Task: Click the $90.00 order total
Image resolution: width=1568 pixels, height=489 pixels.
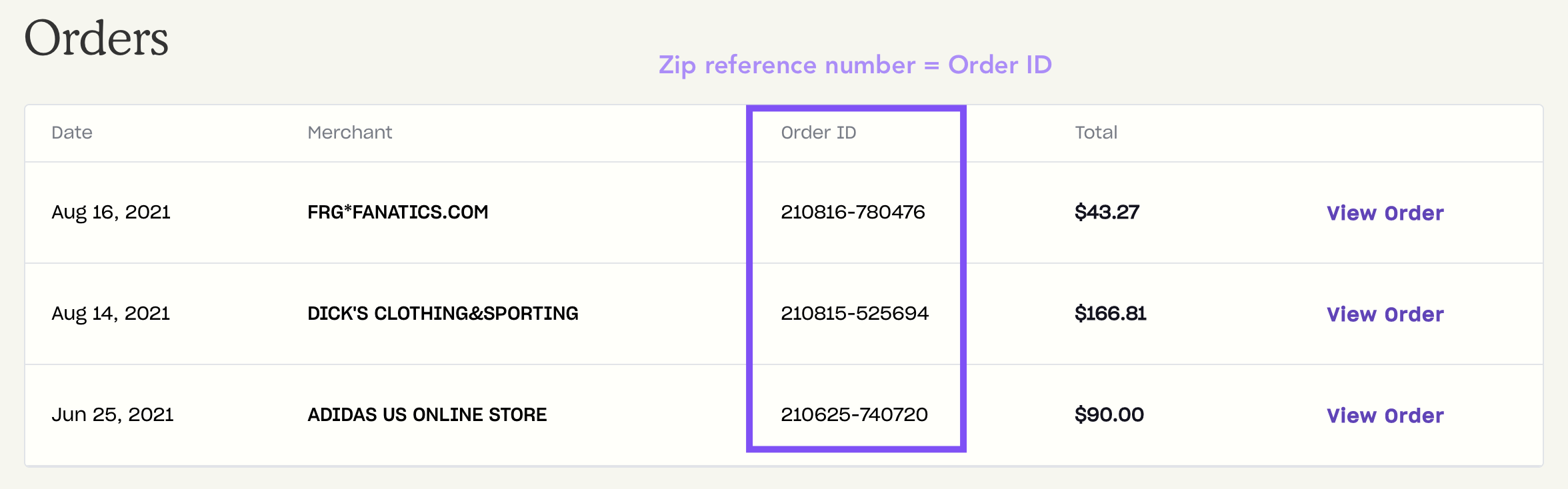Action: [x=1109, y=414]
